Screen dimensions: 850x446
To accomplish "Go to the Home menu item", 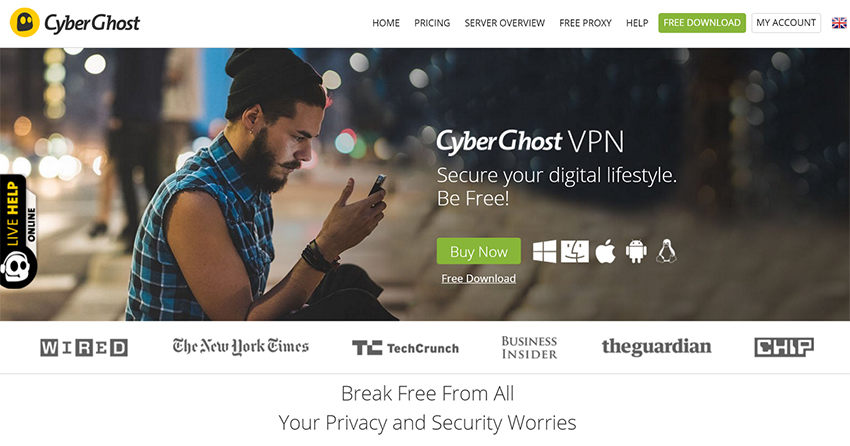I will pyautogui.click(x=386, y=23).
